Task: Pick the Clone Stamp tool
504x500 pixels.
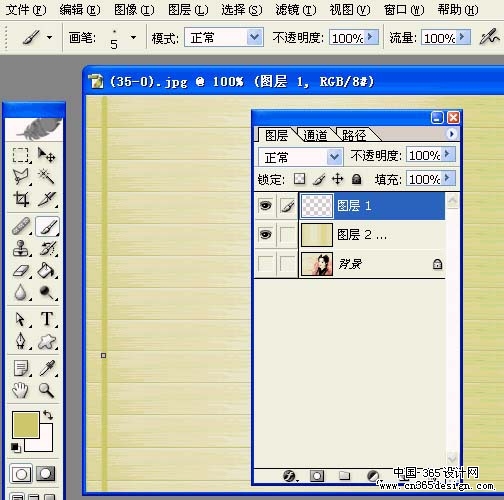Action: pyautogui.click(x=21, y=248)
